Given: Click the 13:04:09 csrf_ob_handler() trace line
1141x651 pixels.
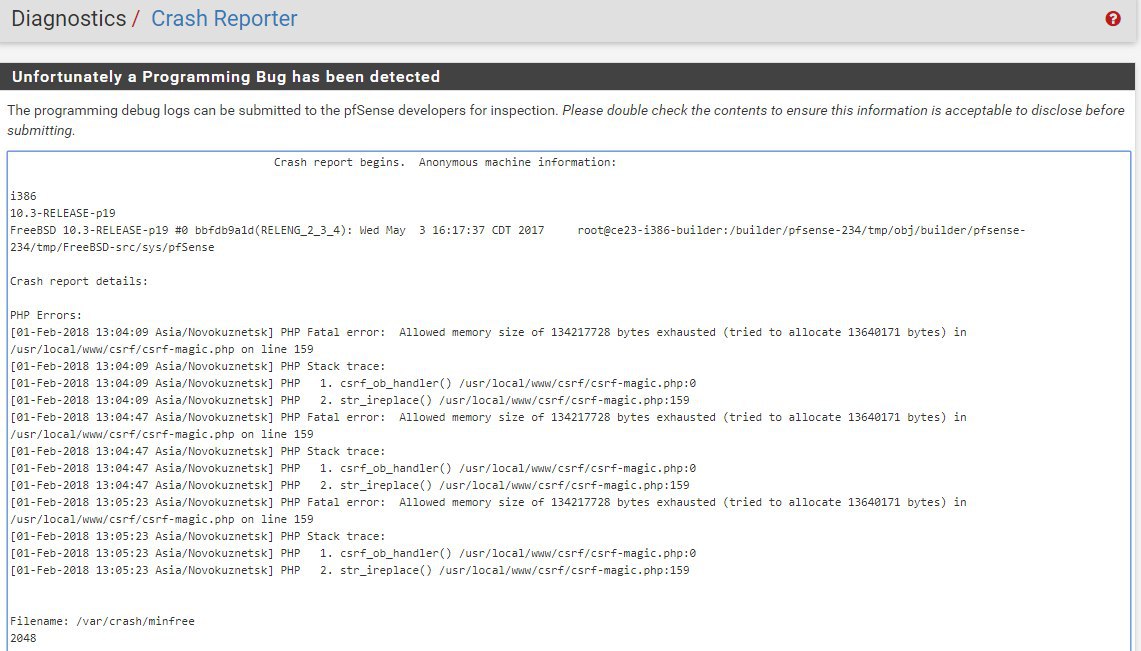Looking at the screenshot, I should 353,383.
